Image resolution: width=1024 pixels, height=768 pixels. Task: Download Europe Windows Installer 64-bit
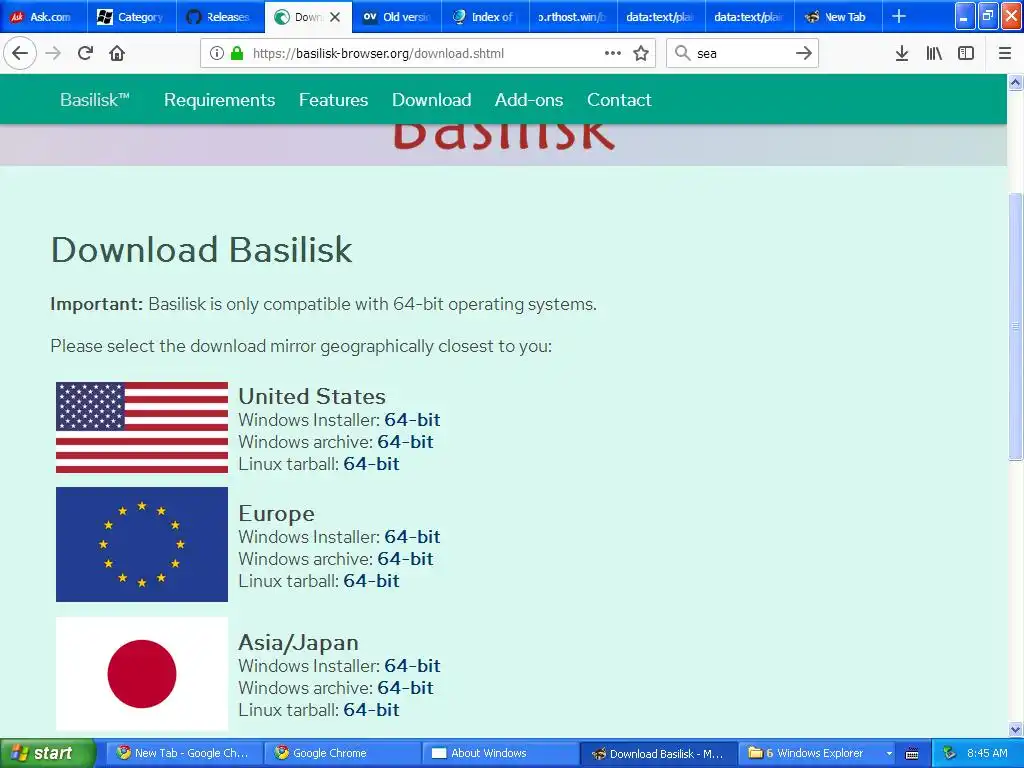click(x=412, y=536)
